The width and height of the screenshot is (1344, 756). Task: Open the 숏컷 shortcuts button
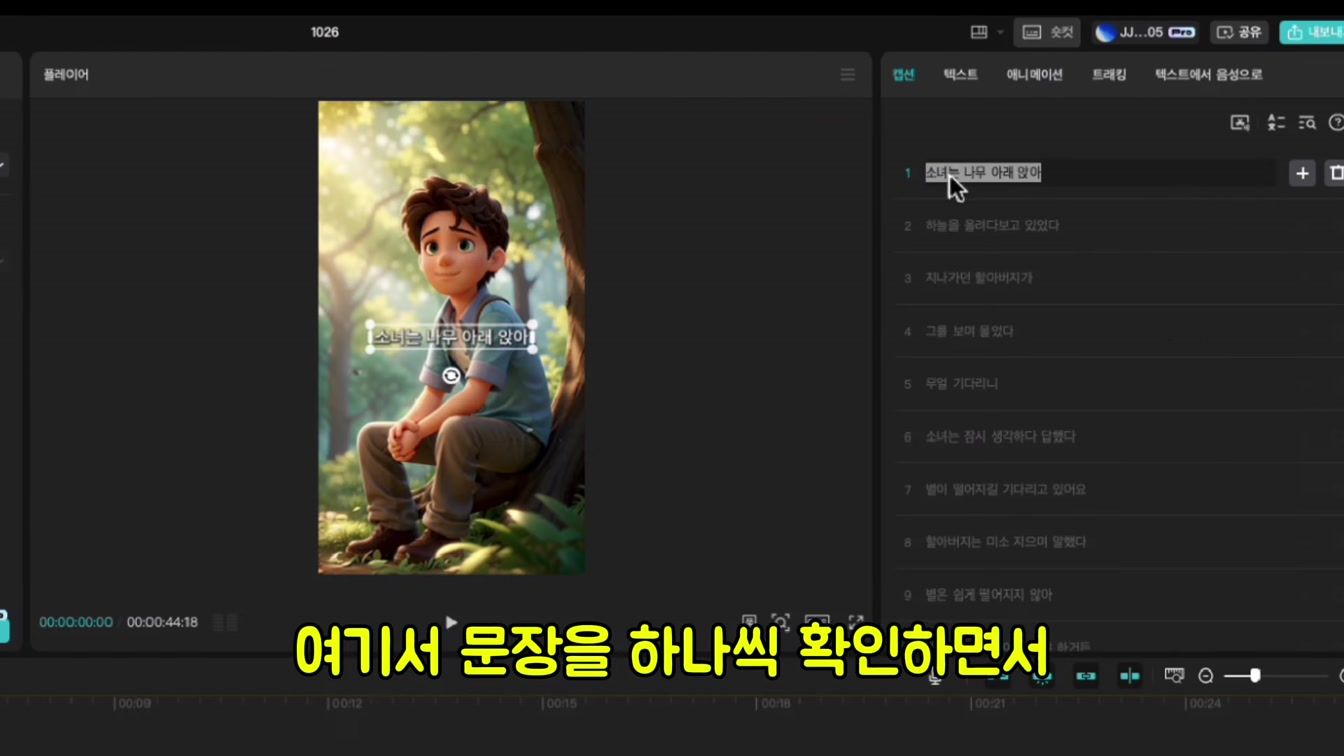[1047, 32]
